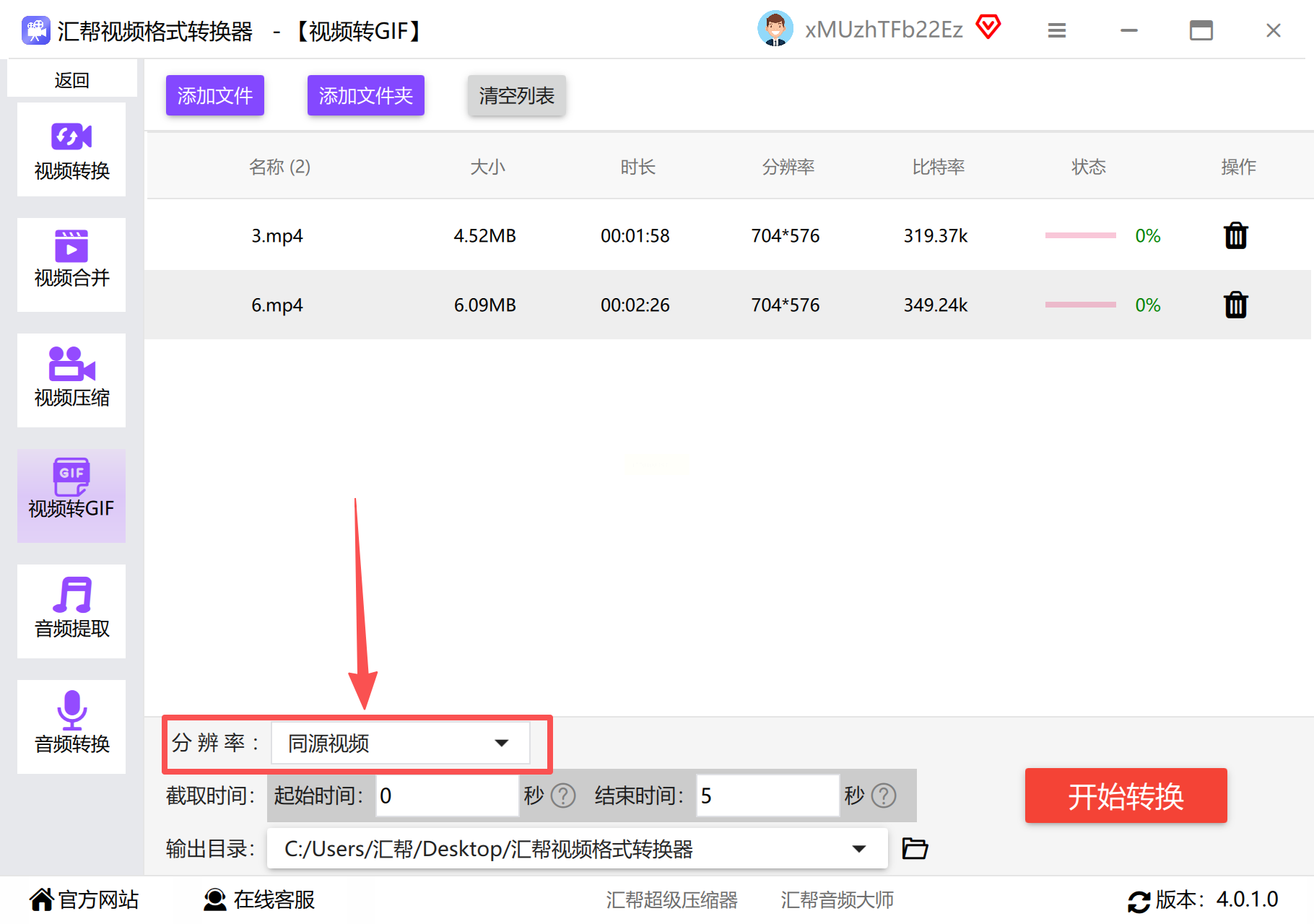
Task: Select the 视频转GIF sidebar tool
Action: [71, 496]
